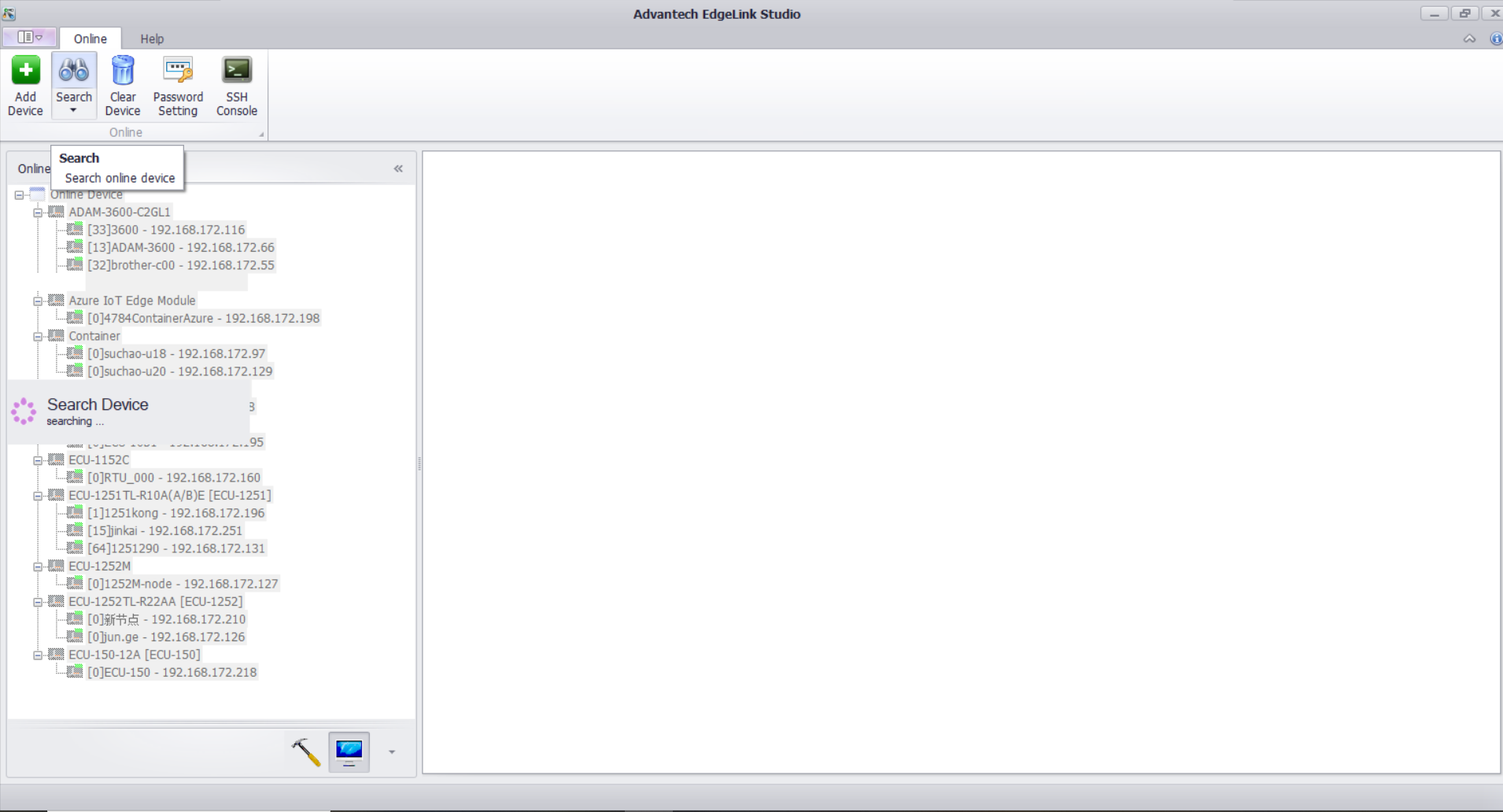Open the Search button dropdown arrow
This screenshot has width=1503, height=812.
pos(73,111)
